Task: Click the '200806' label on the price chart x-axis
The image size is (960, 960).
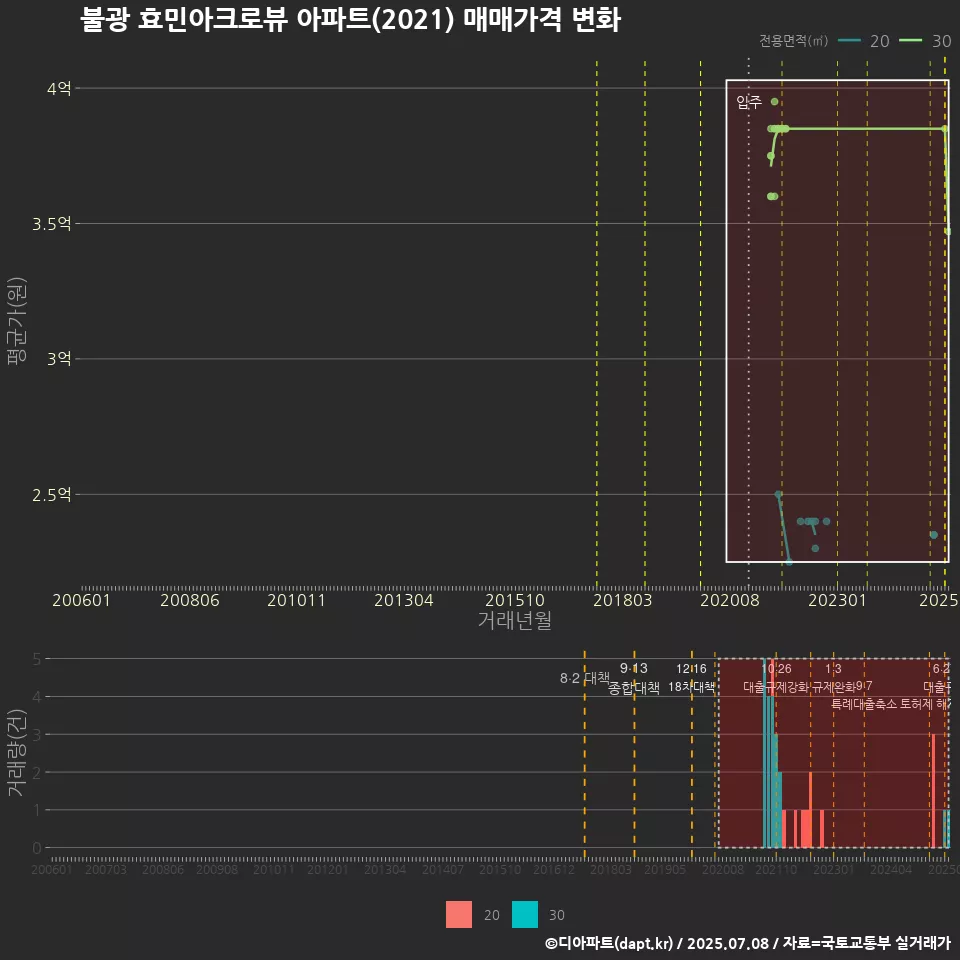Action: tap(190, 600)
